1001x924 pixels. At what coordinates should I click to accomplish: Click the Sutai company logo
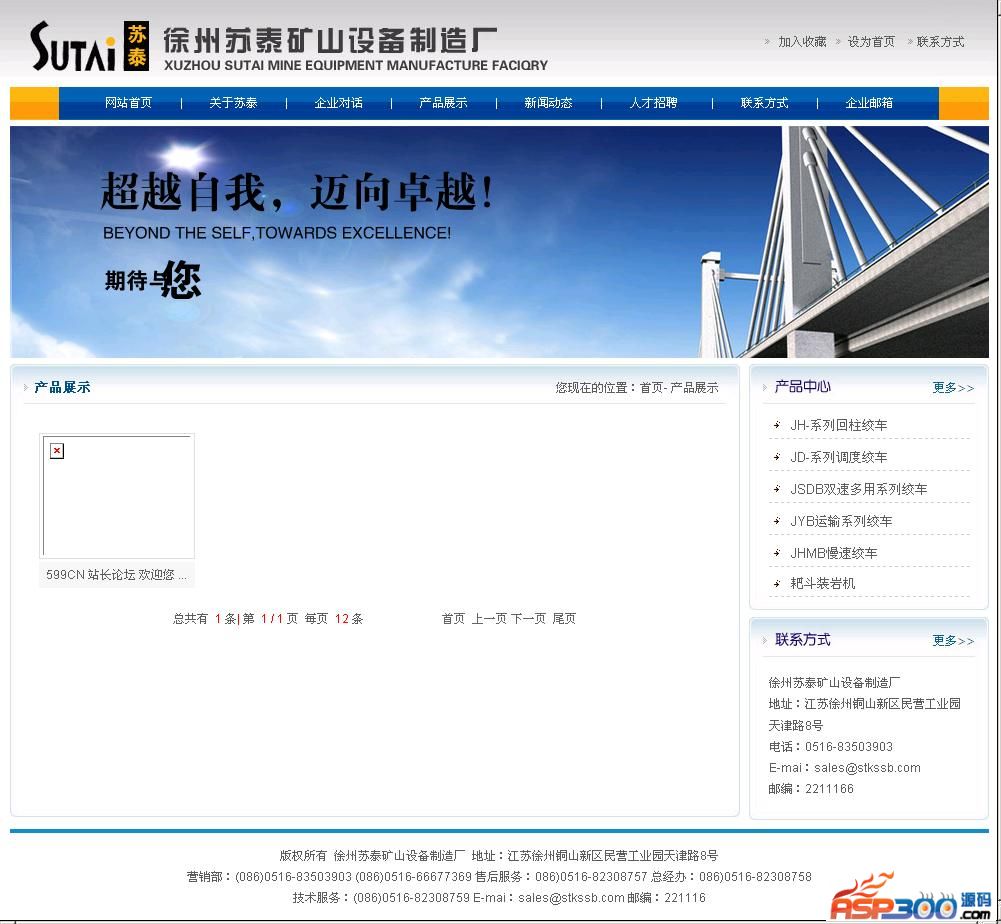(x=89, y=46)
